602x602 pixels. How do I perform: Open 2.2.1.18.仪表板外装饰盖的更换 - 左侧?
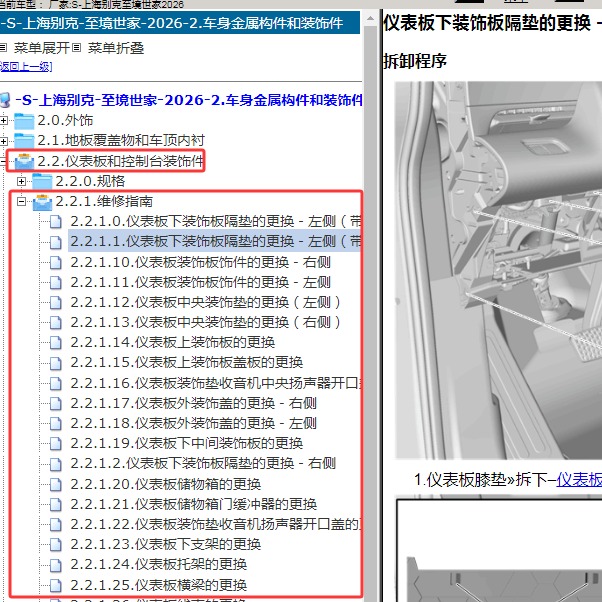click(193, 423)
